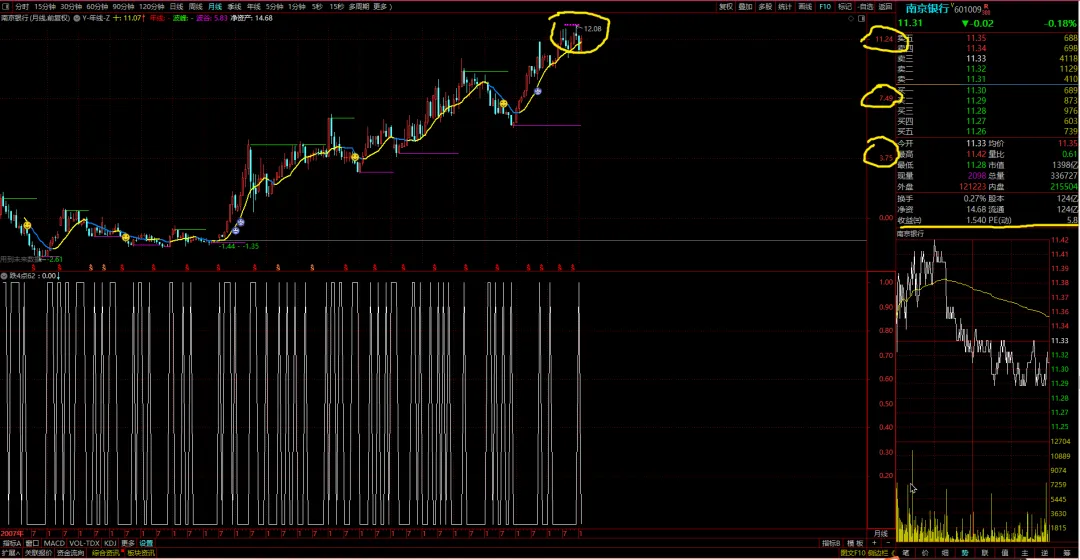
Task: Select the 筹 chip distribution tab
Action: (x=1066, y=553)
